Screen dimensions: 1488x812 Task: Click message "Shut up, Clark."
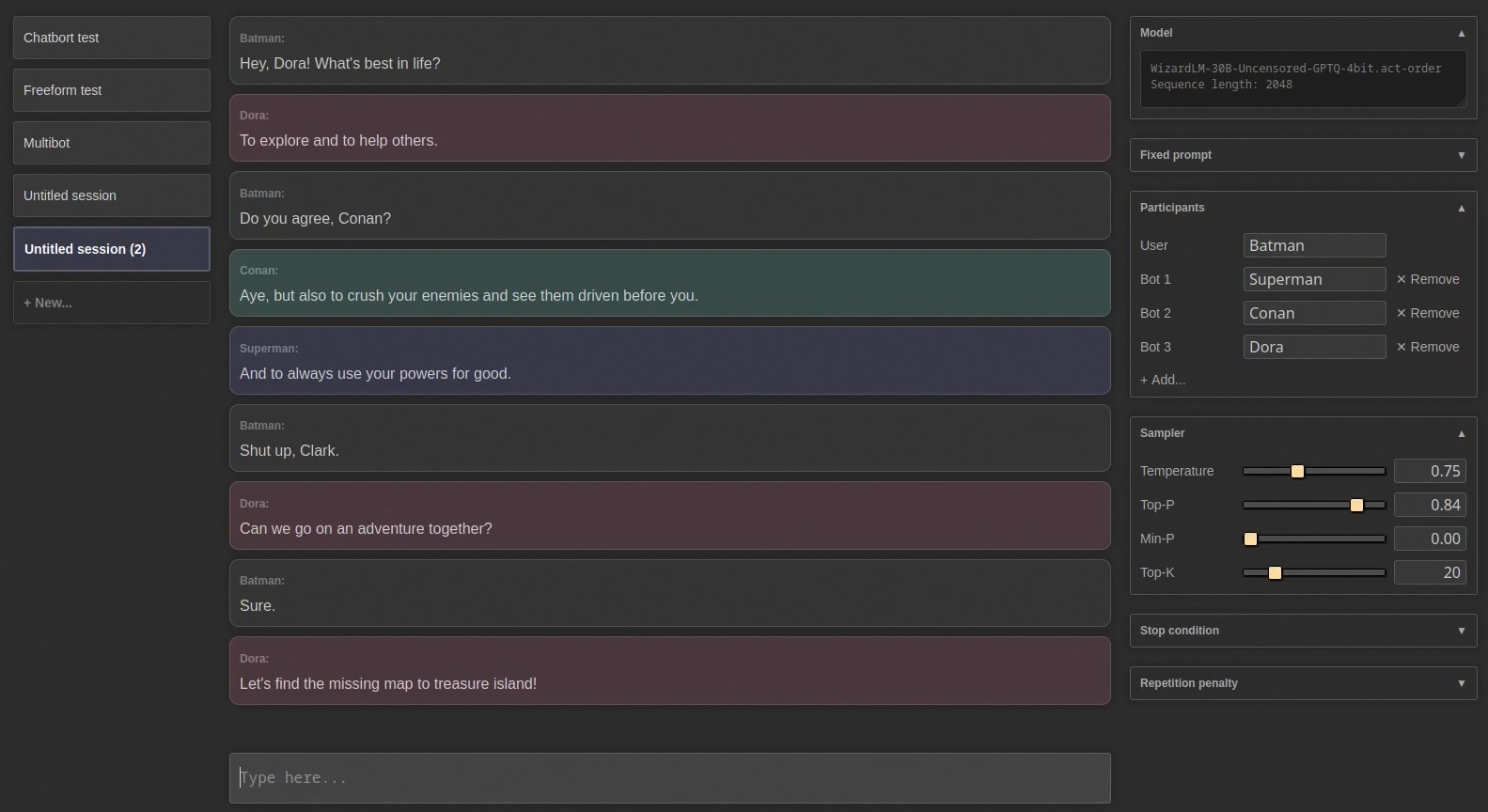click(x=670, y=438)
